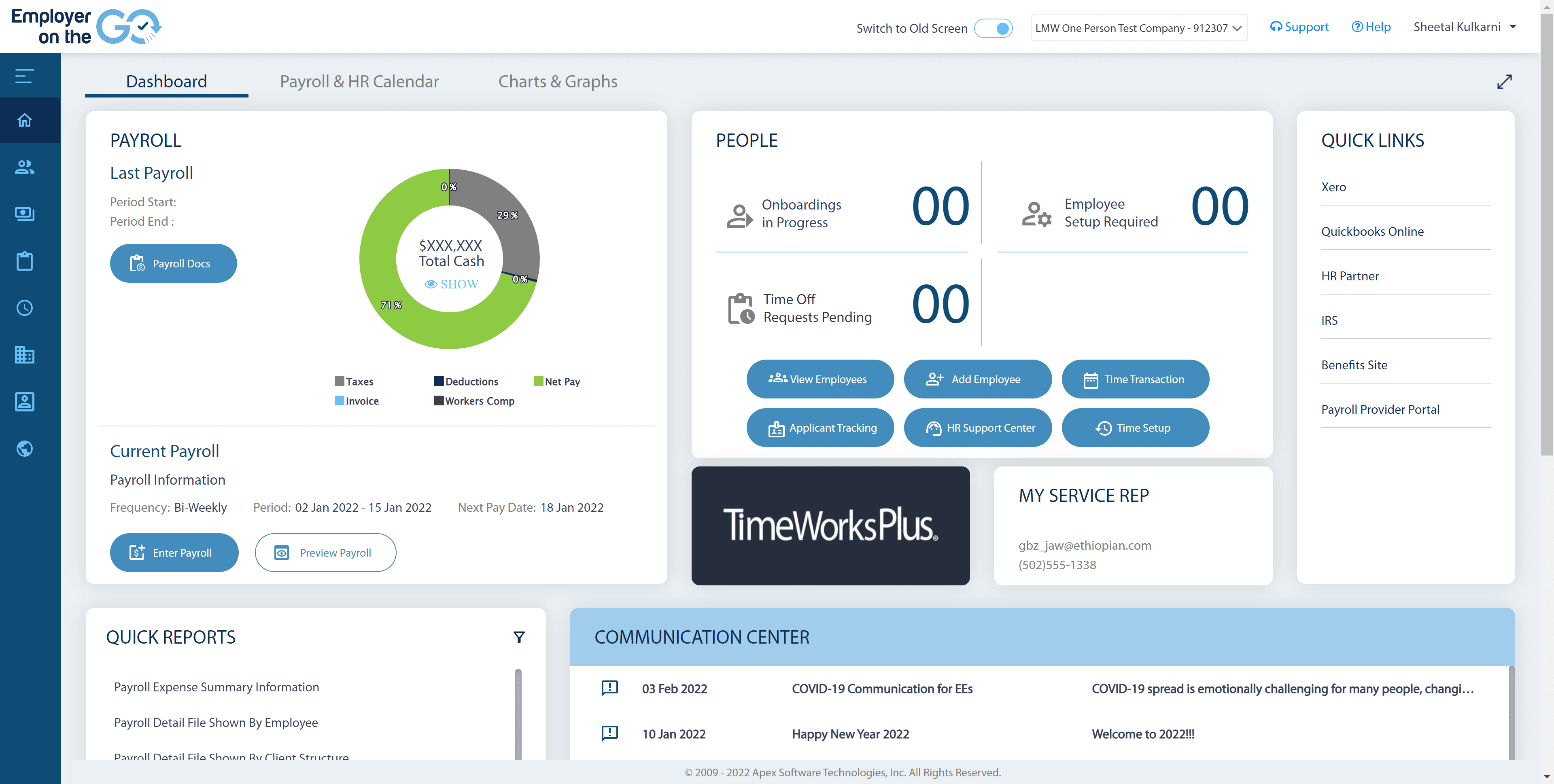The width and height of the screenshot is (1554, 784).
Task: Switch to the Charts & Graphs tab
Action: 557,81
